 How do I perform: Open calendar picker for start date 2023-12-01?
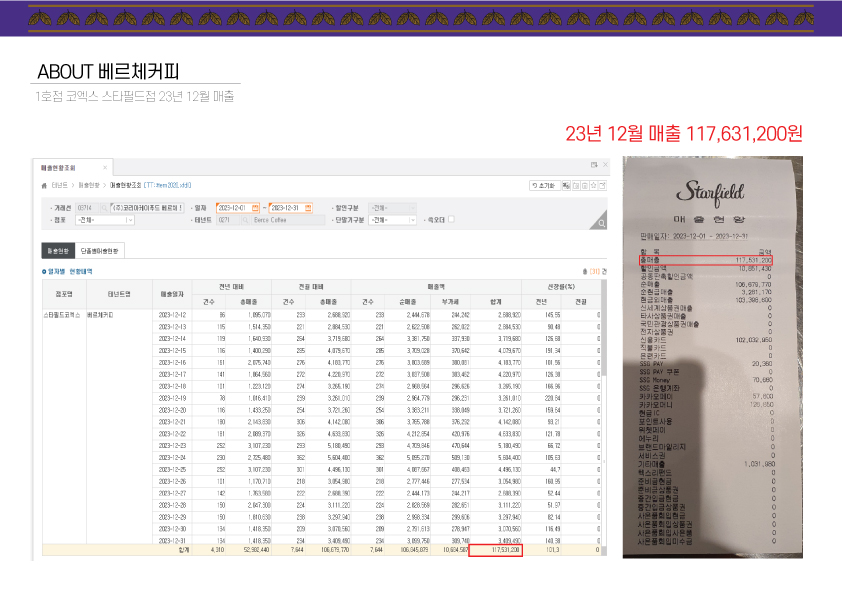click(x=258, y=207)
